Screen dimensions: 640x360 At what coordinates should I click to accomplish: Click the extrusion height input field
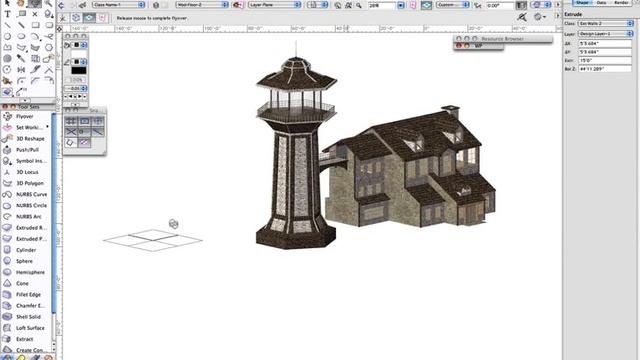(605, 60)
